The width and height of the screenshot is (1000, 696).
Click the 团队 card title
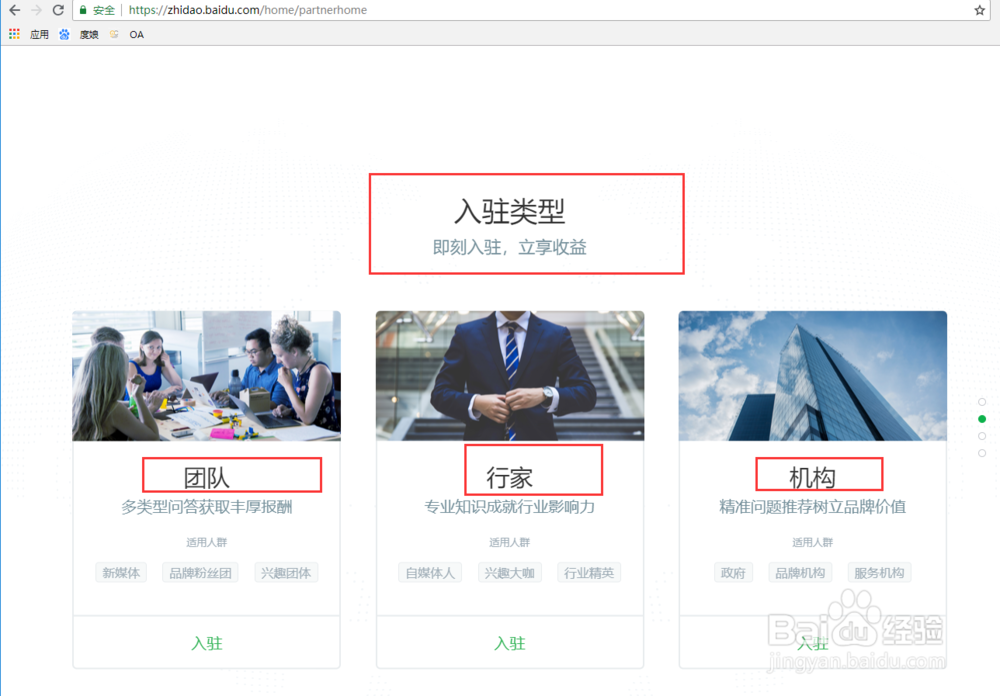tap(207, 477)
